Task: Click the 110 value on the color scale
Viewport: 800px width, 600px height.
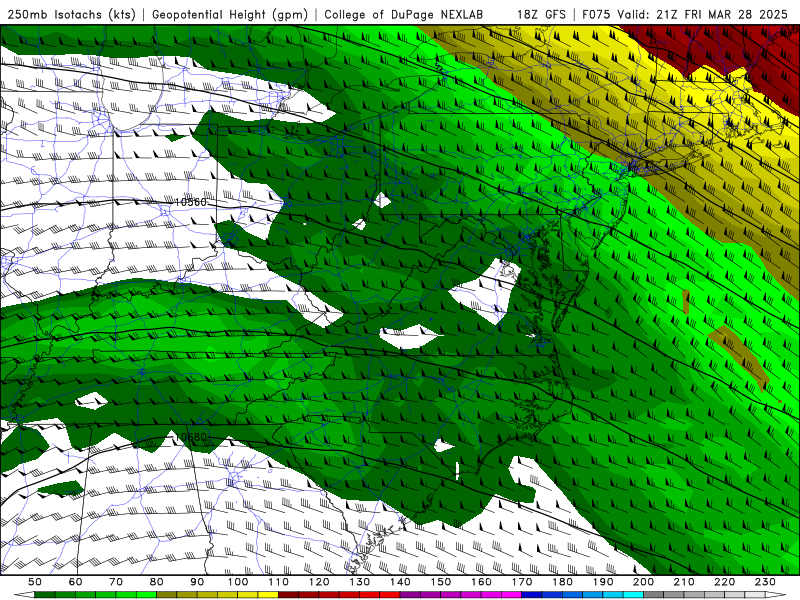Action: point(279,582)
